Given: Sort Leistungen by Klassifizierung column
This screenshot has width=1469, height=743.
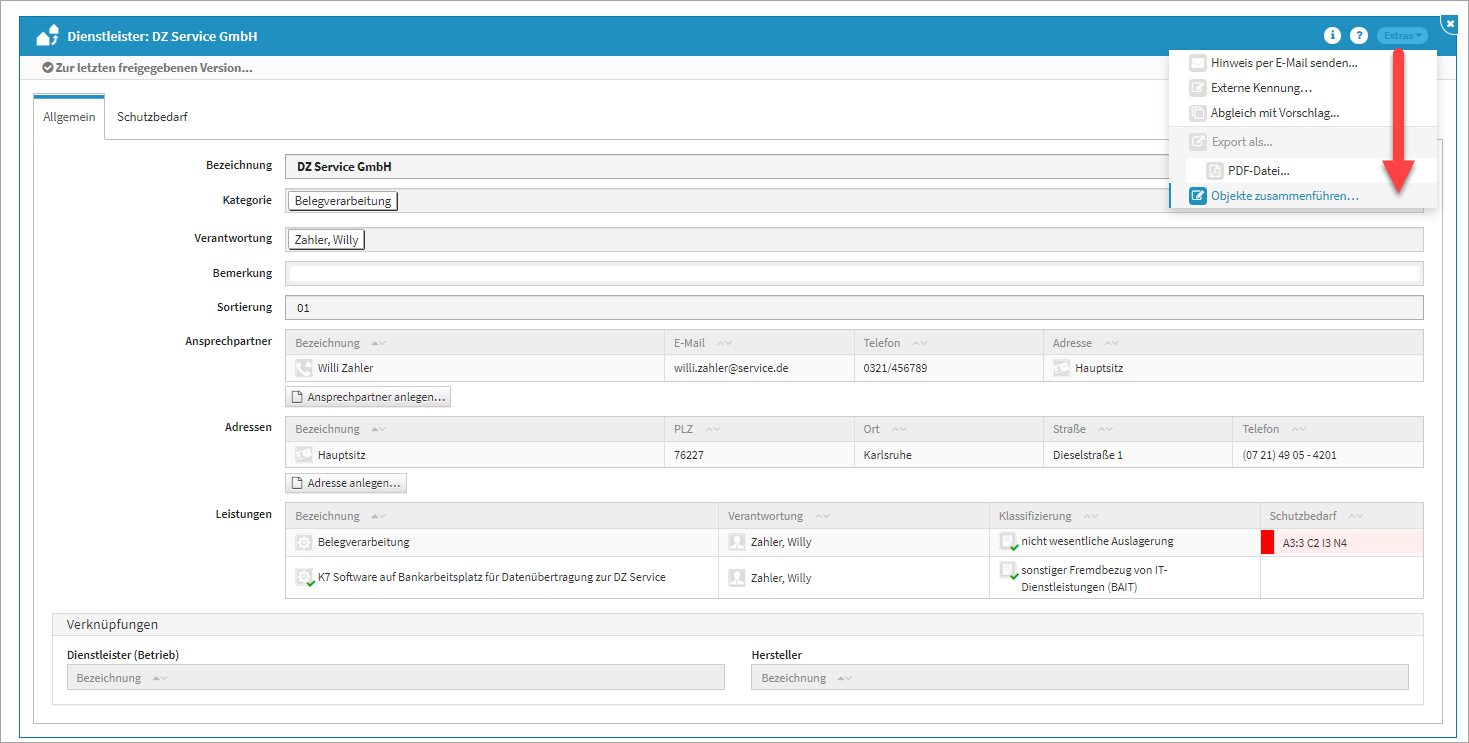Looking at the screenshot, I should coord(1090,516).
